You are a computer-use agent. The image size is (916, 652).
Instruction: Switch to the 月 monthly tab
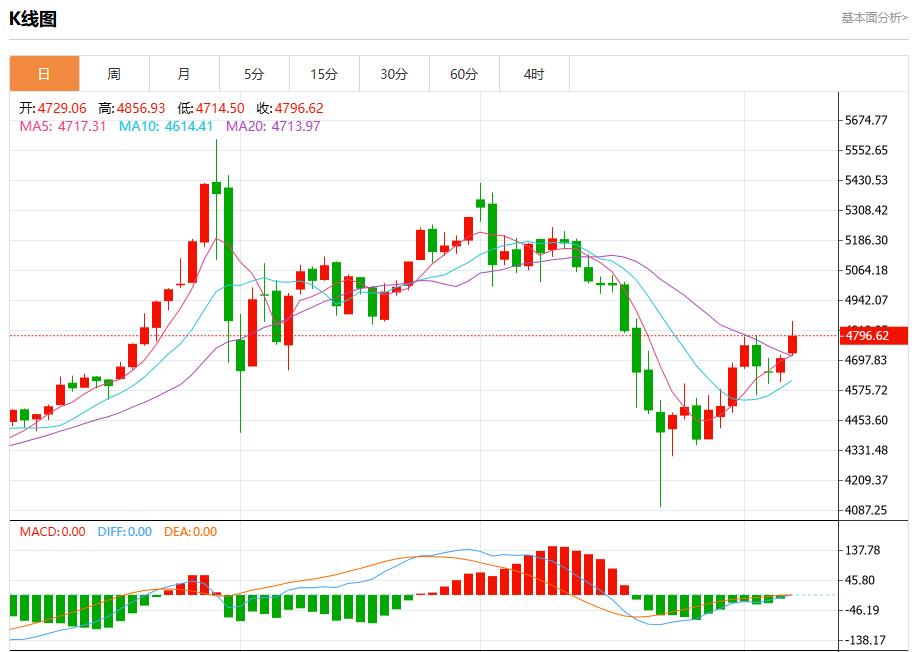pyautogui.click(x=184, y=74)
